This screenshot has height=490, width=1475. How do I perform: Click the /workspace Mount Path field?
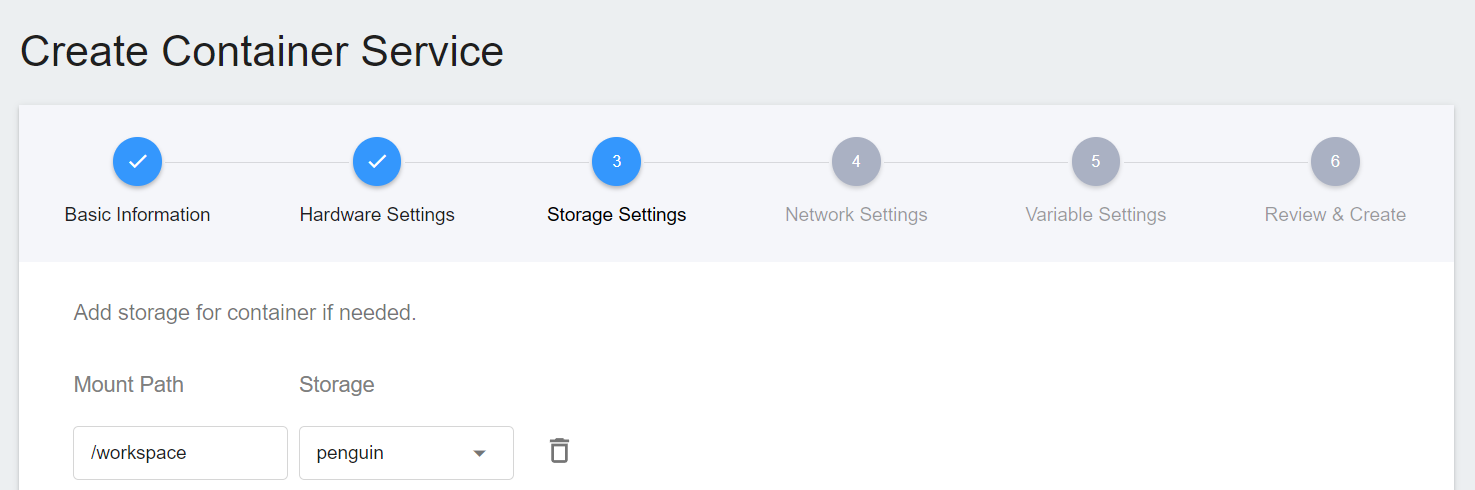(x=180, y=453)
